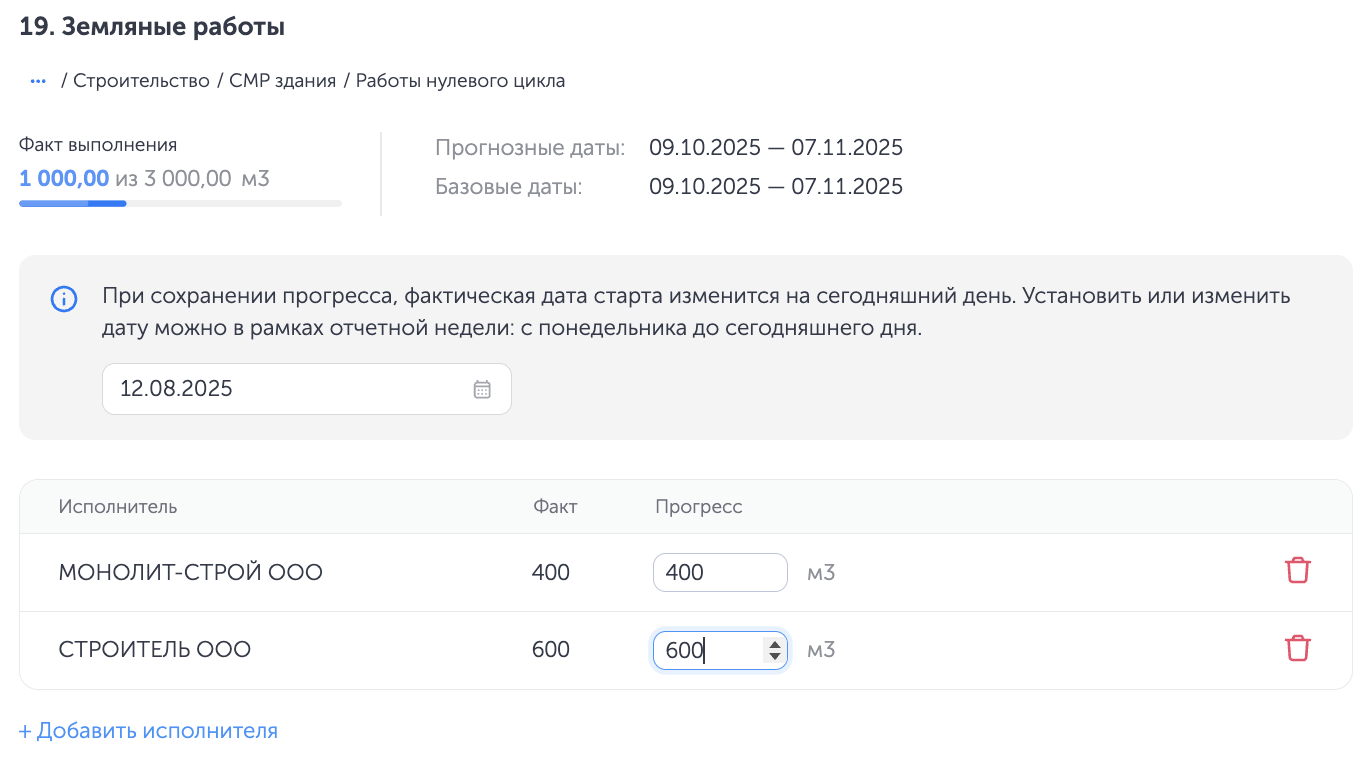Click the Прогресс column header
1366x772 pixels.
(698, 506)
